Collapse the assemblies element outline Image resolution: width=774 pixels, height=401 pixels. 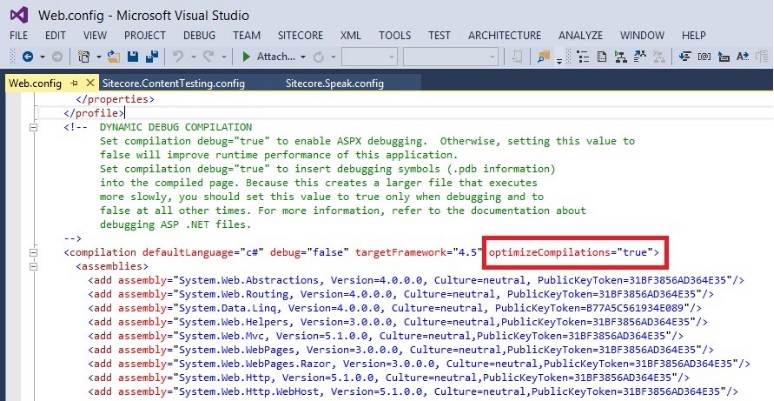coord(34,267)
